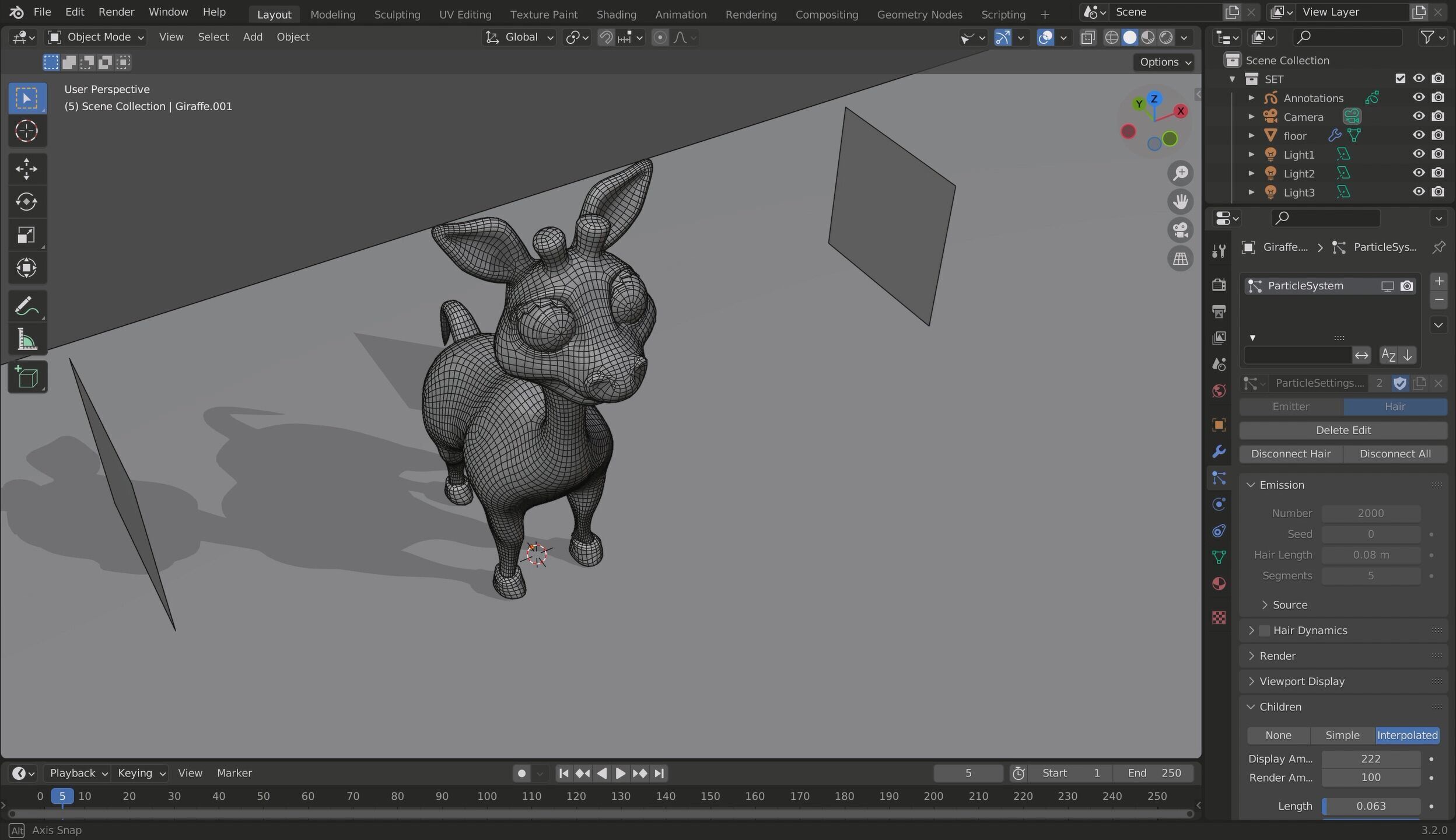
Task: Open the View Layer properties tab
Action: tap(1219, 338)
